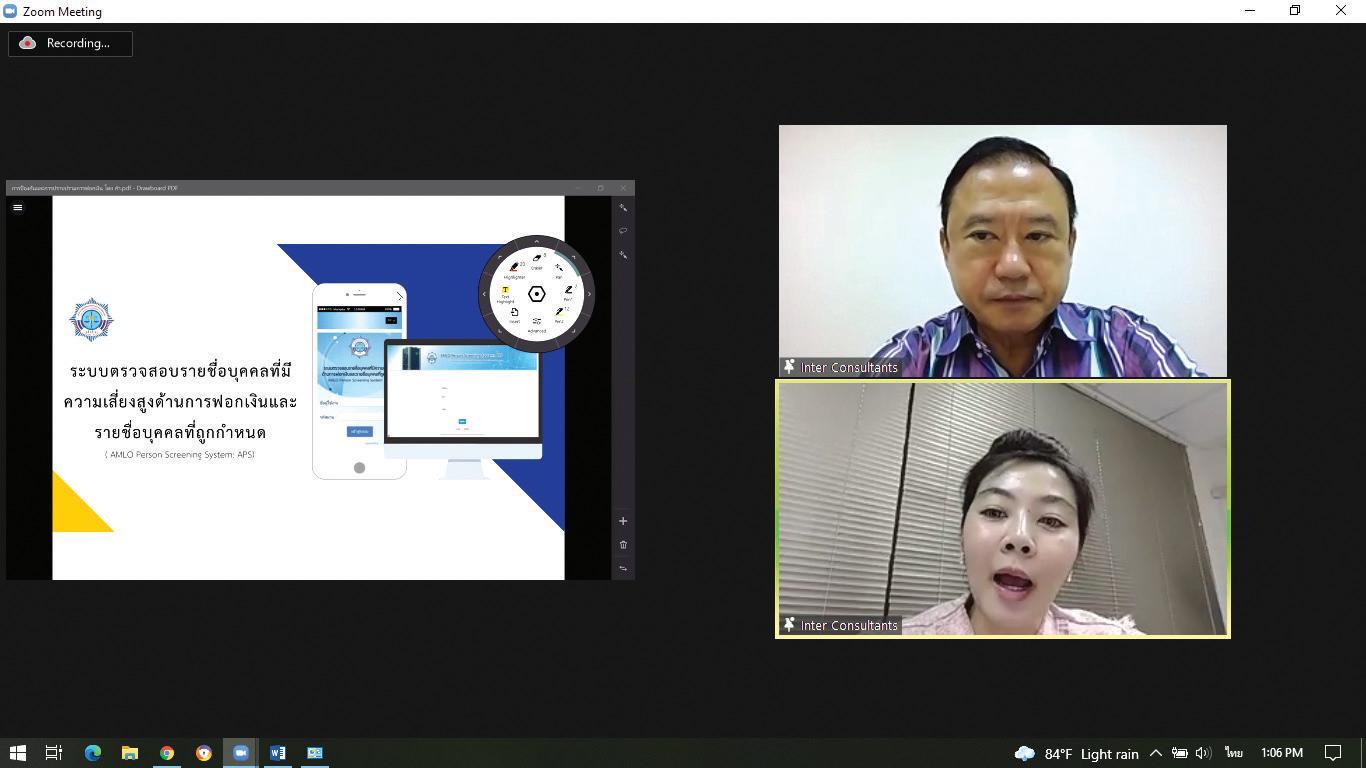Open Task View on the taskbar

(54, 753)
